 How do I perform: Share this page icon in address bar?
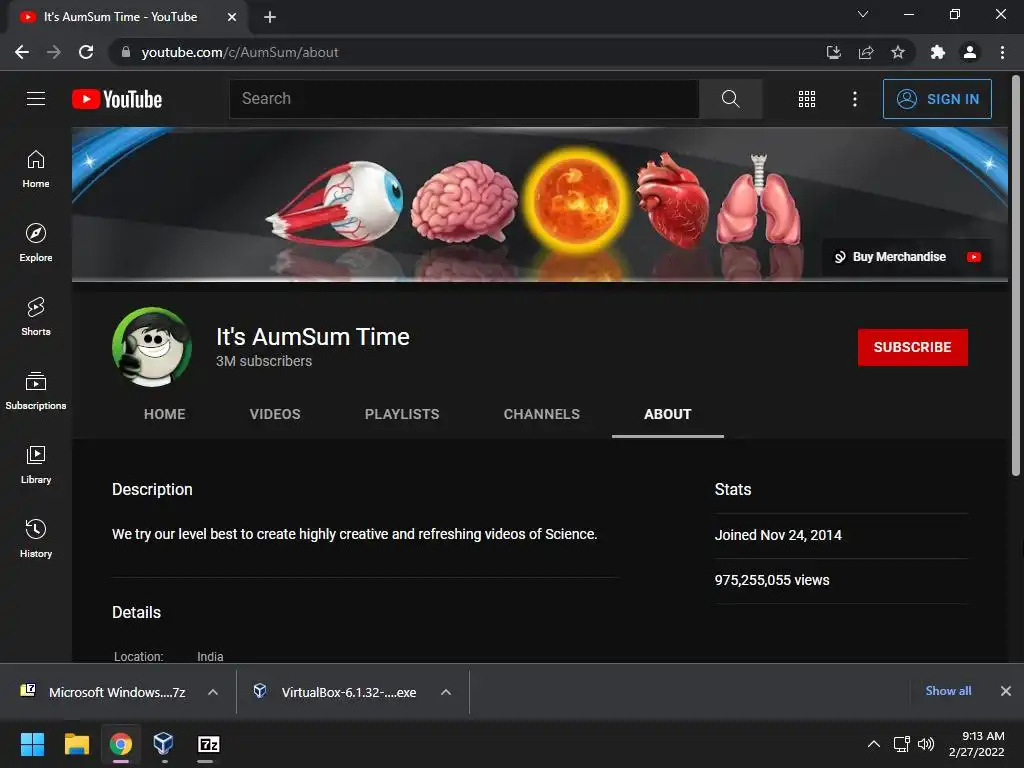[x=866, y=52]
